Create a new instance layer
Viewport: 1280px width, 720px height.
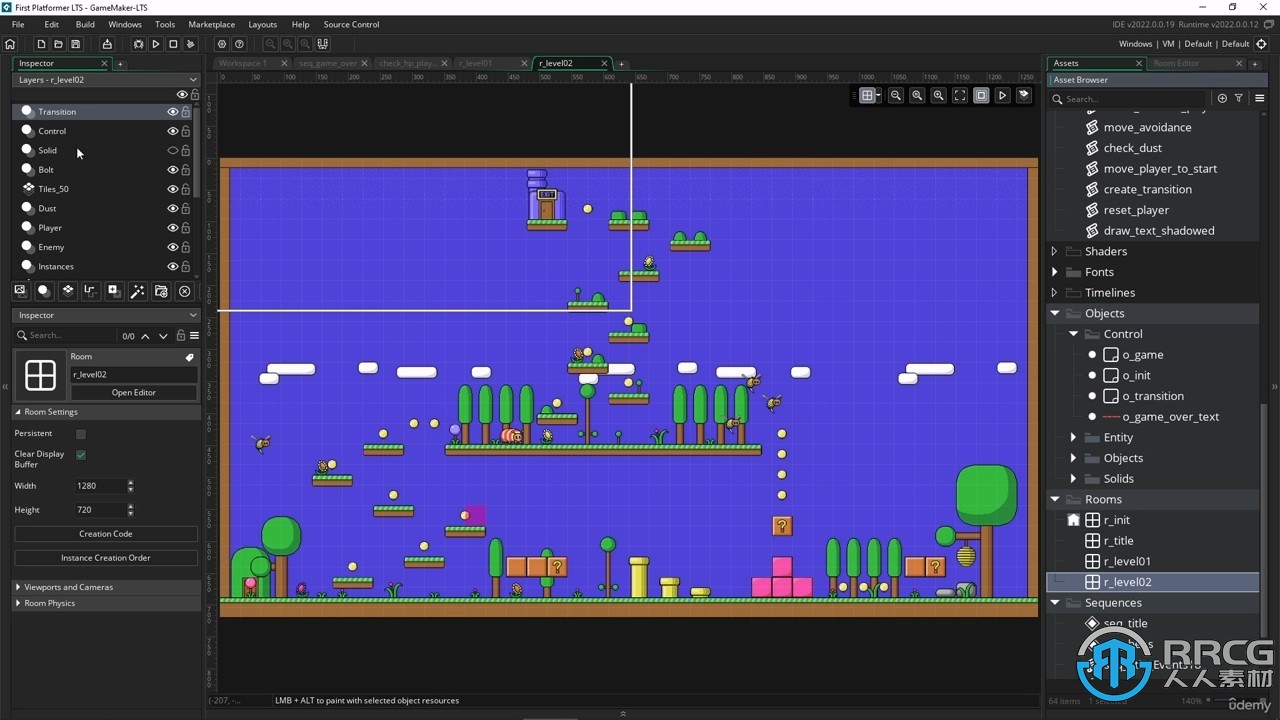coord(44,291)
